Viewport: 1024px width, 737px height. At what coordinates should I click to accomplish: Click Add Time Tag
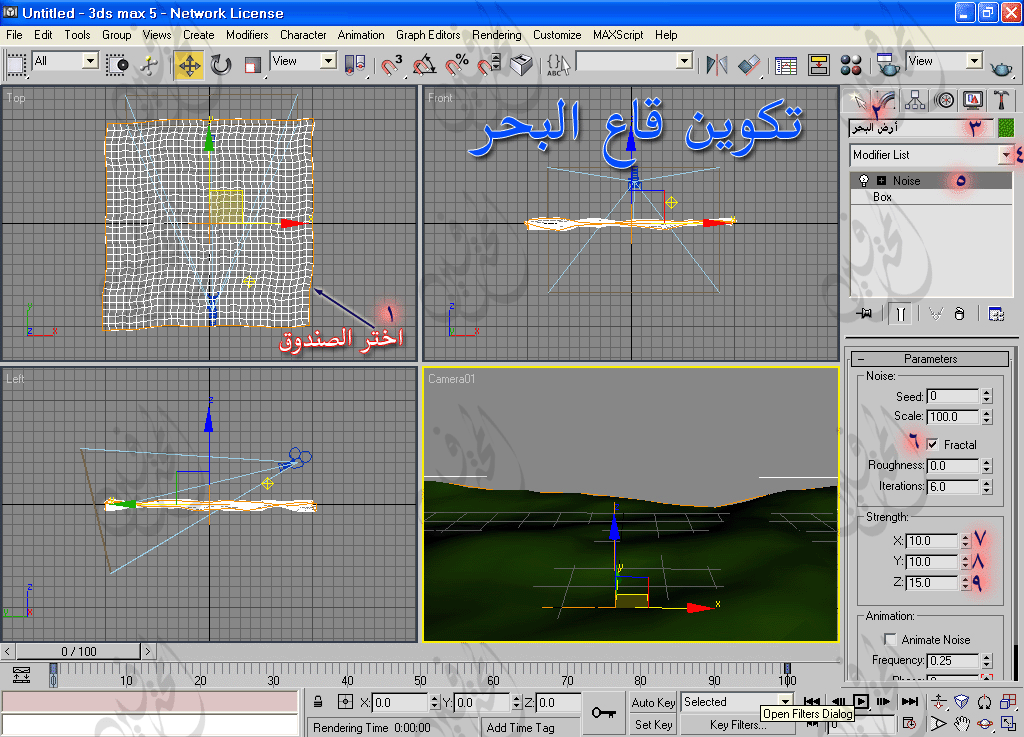coord(520,728)
